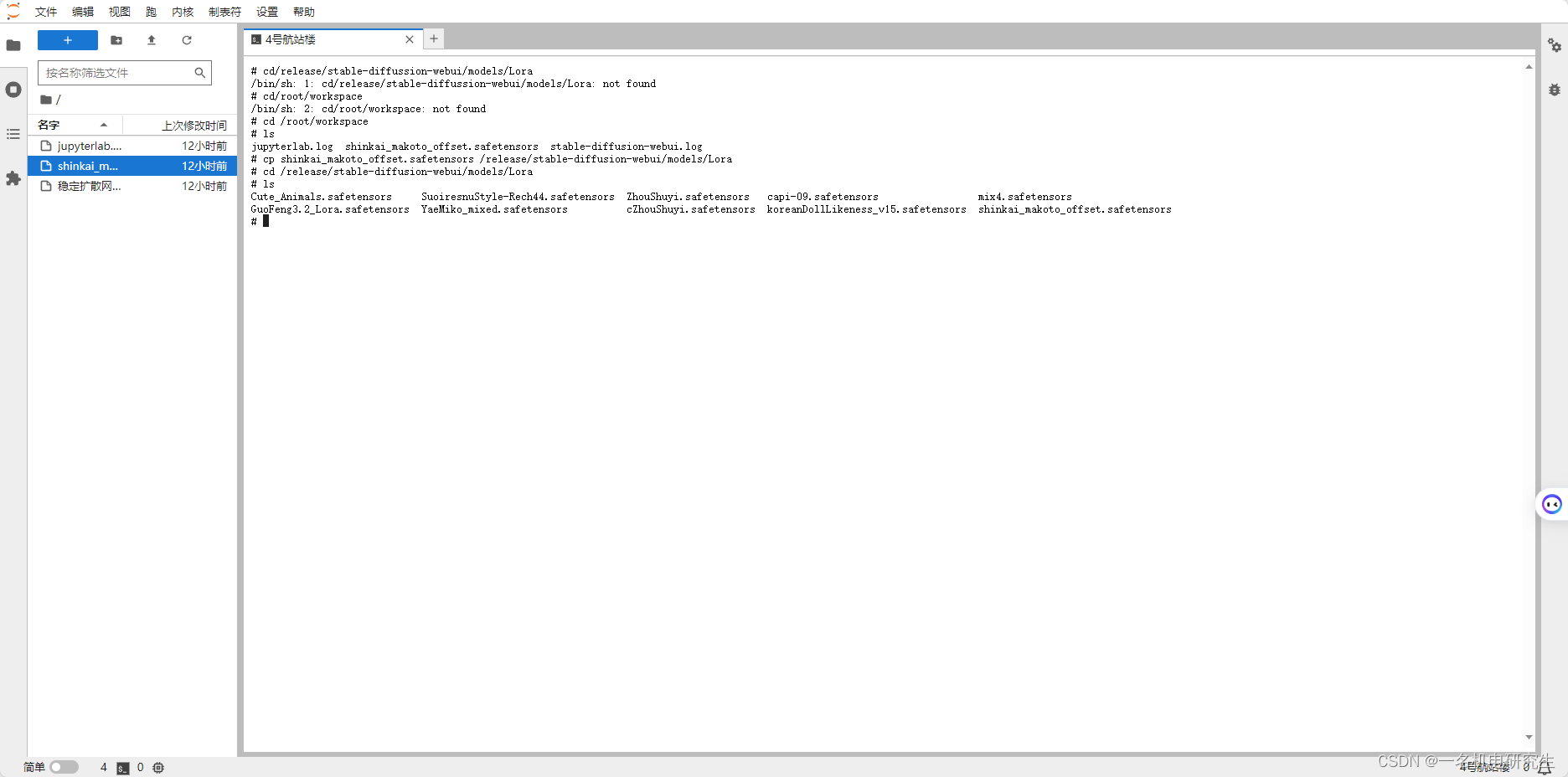Click the blue new launcher button
The image size is (1568, 777).
pyautogui.click(x=67, y=40)
